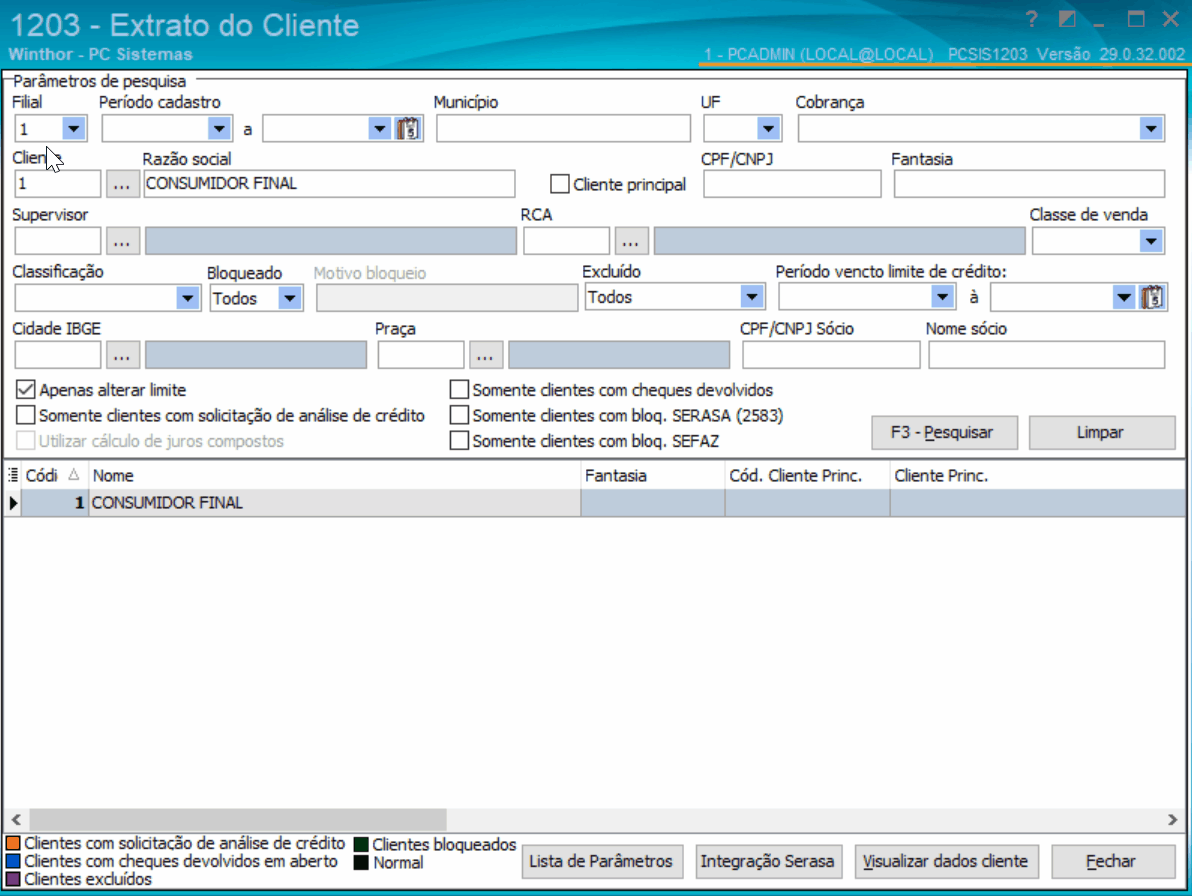Open the Supervisor lookup ellipsis button

click(122, 241)
